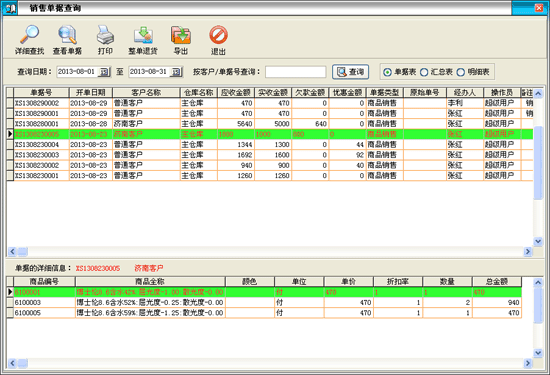Open calendar picker for start date 2013-08-01
Screen dimensions: 550x375
point(105,72)
